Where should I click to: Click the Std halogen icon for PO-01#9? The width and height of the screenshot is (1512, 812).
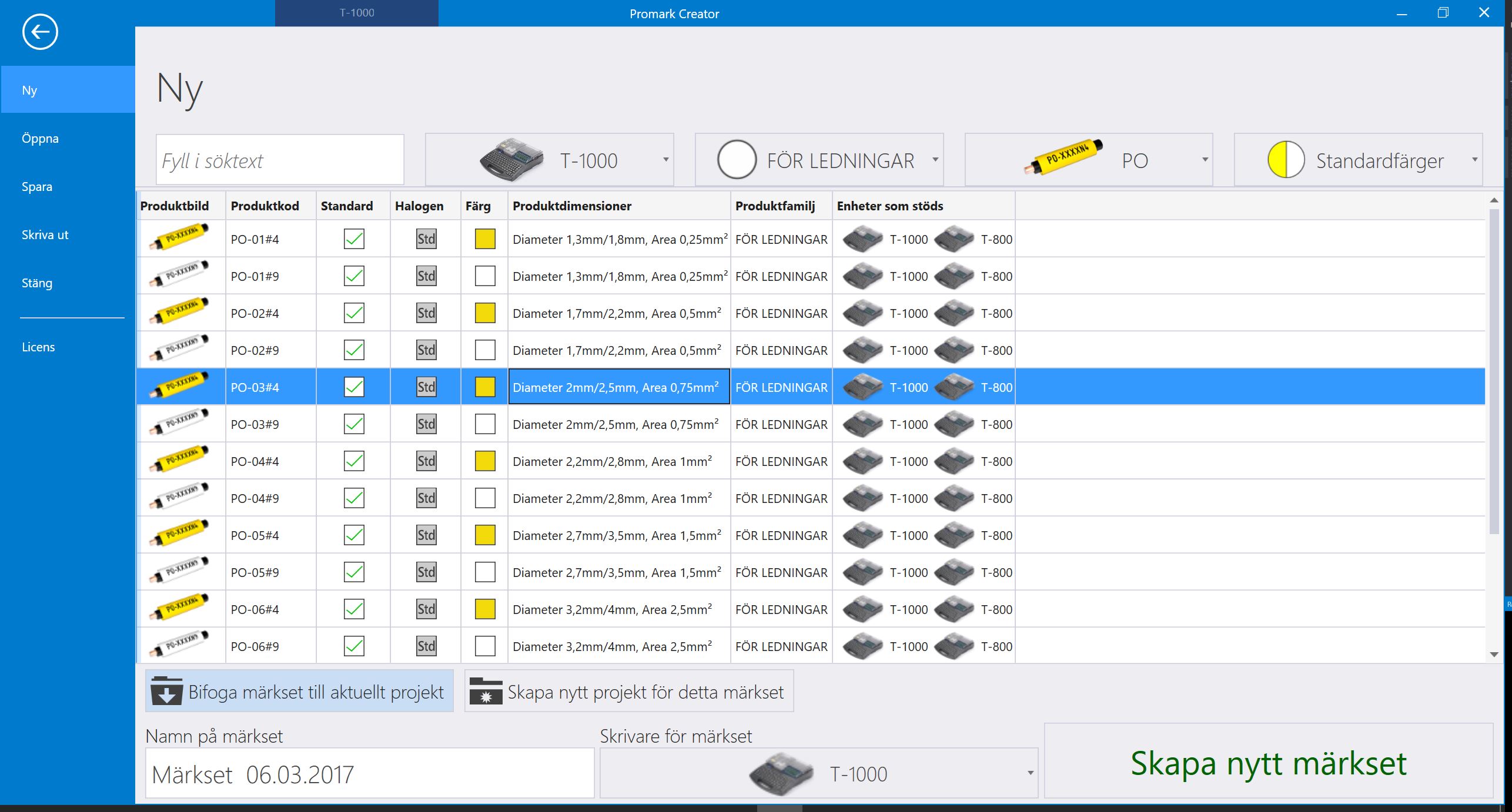(426, 276)
